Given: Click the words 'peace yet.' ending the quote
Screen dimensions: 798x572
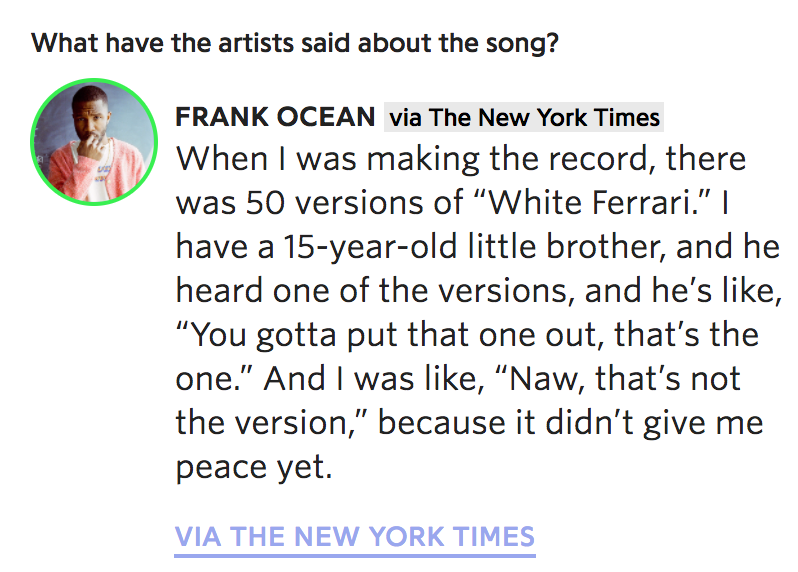Looking at the screenshot, I should tap(253, 468).
